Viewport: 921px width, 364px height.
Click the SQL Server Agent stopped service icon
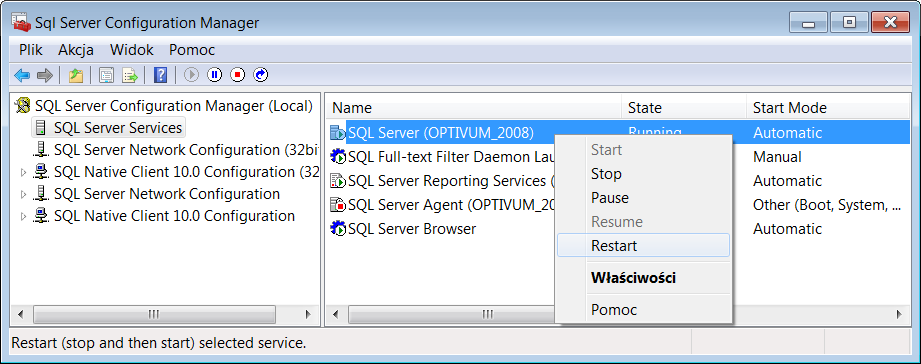338,205
